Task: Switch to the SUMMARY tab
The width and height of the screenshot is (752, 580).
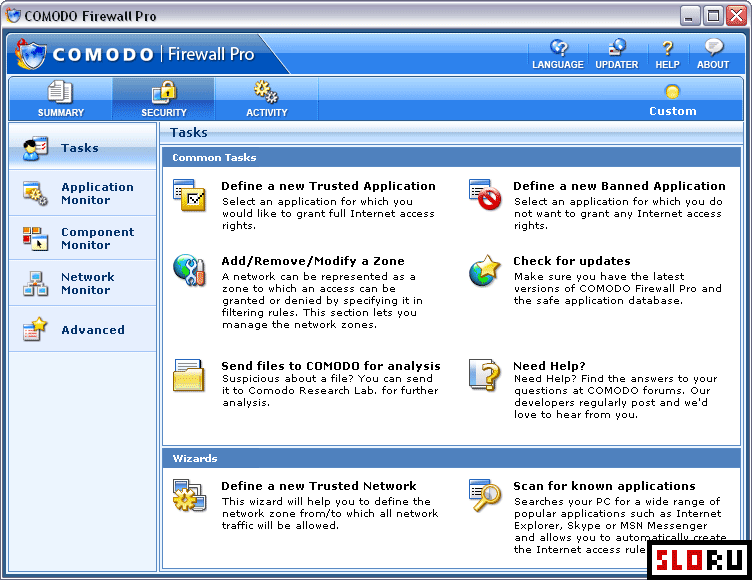Action: (x=61, y=99)
